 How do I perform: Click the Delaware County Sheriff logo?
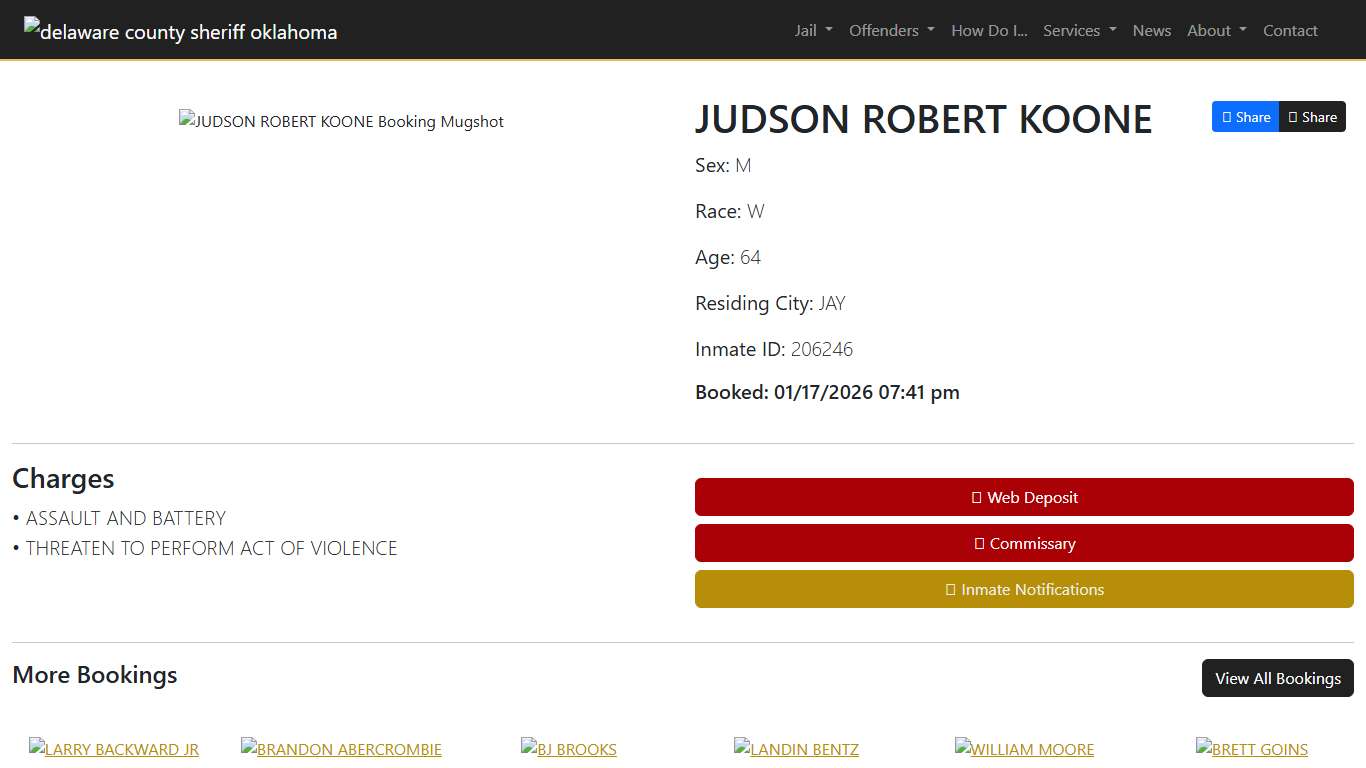180,30
